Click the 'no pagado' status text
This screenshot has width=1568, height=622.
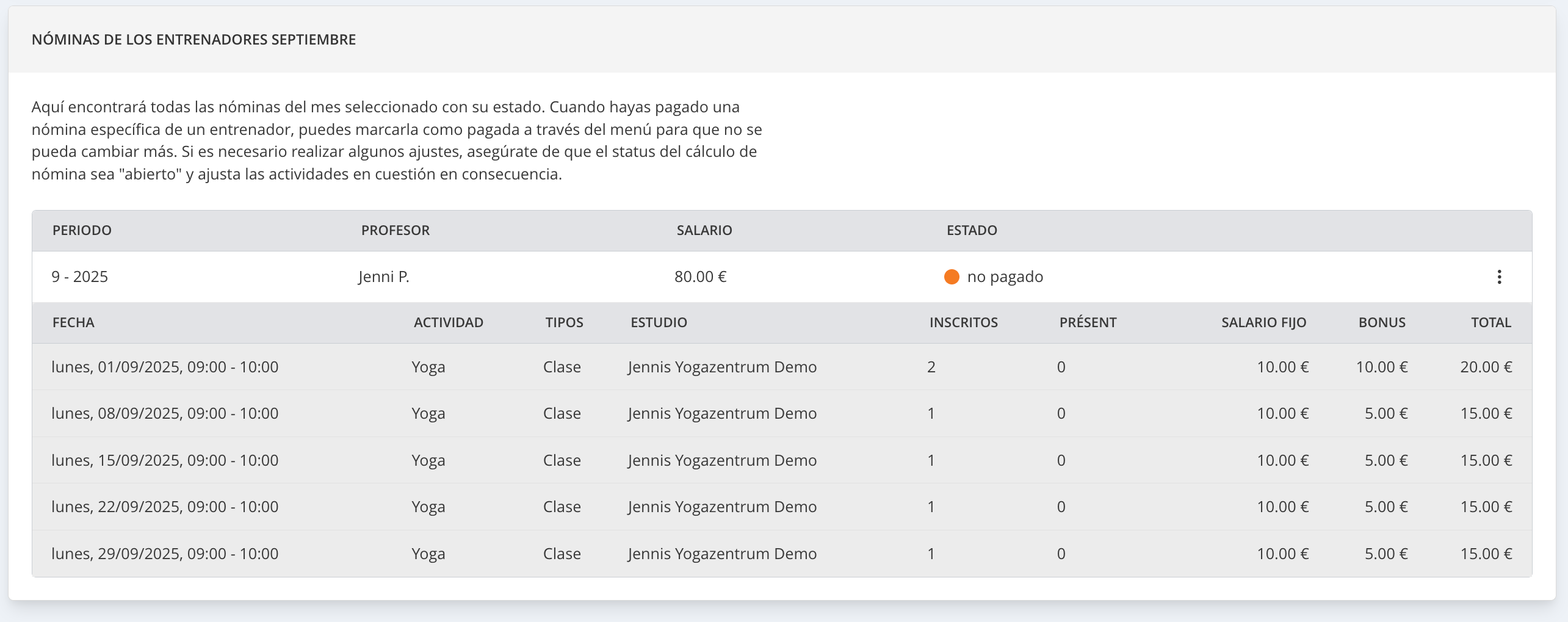(1005, 277)
